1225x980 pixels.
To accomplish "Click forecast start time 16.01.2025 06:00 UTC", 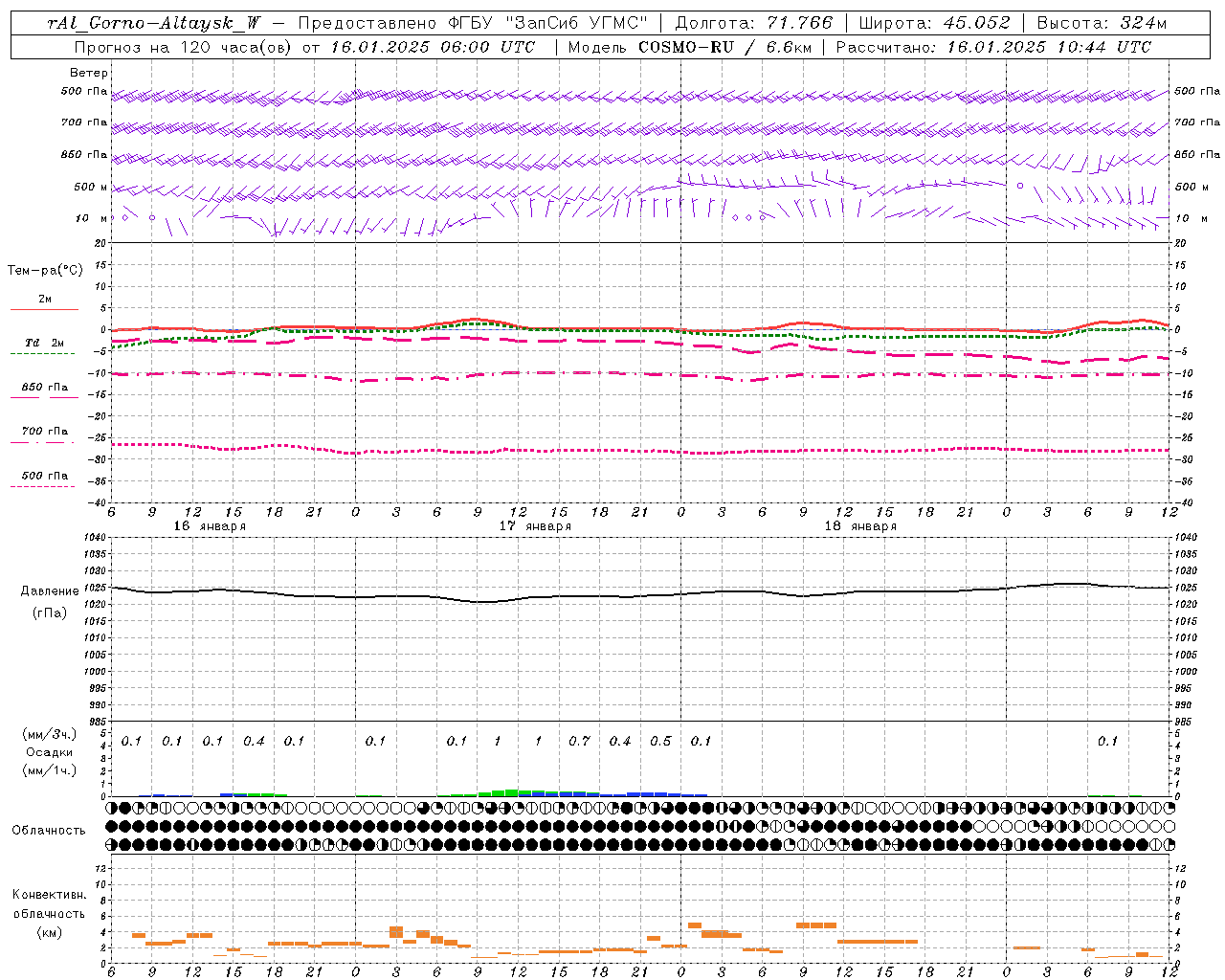I will (433, 47).
